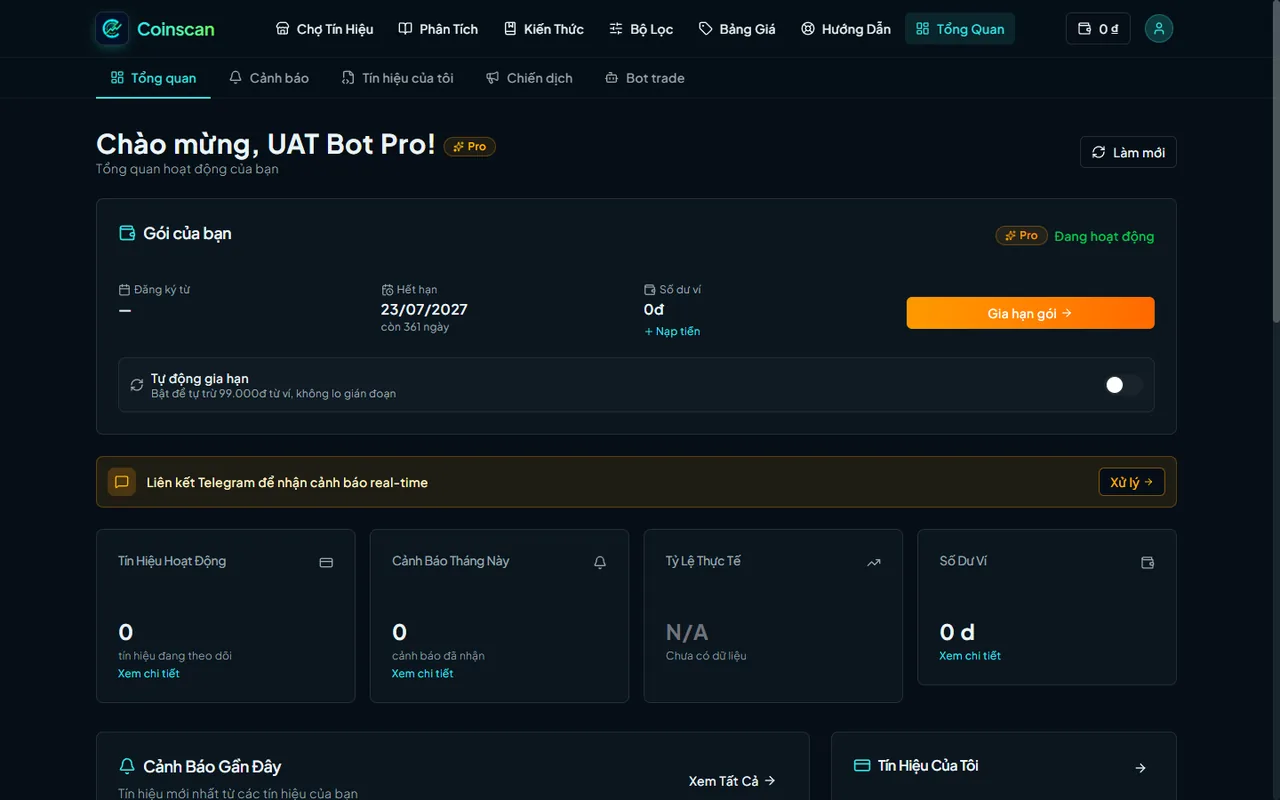1280x800 pixels.
Task: Click the wallet balance 0 đ button
Action: click(x=1098, y=29)
